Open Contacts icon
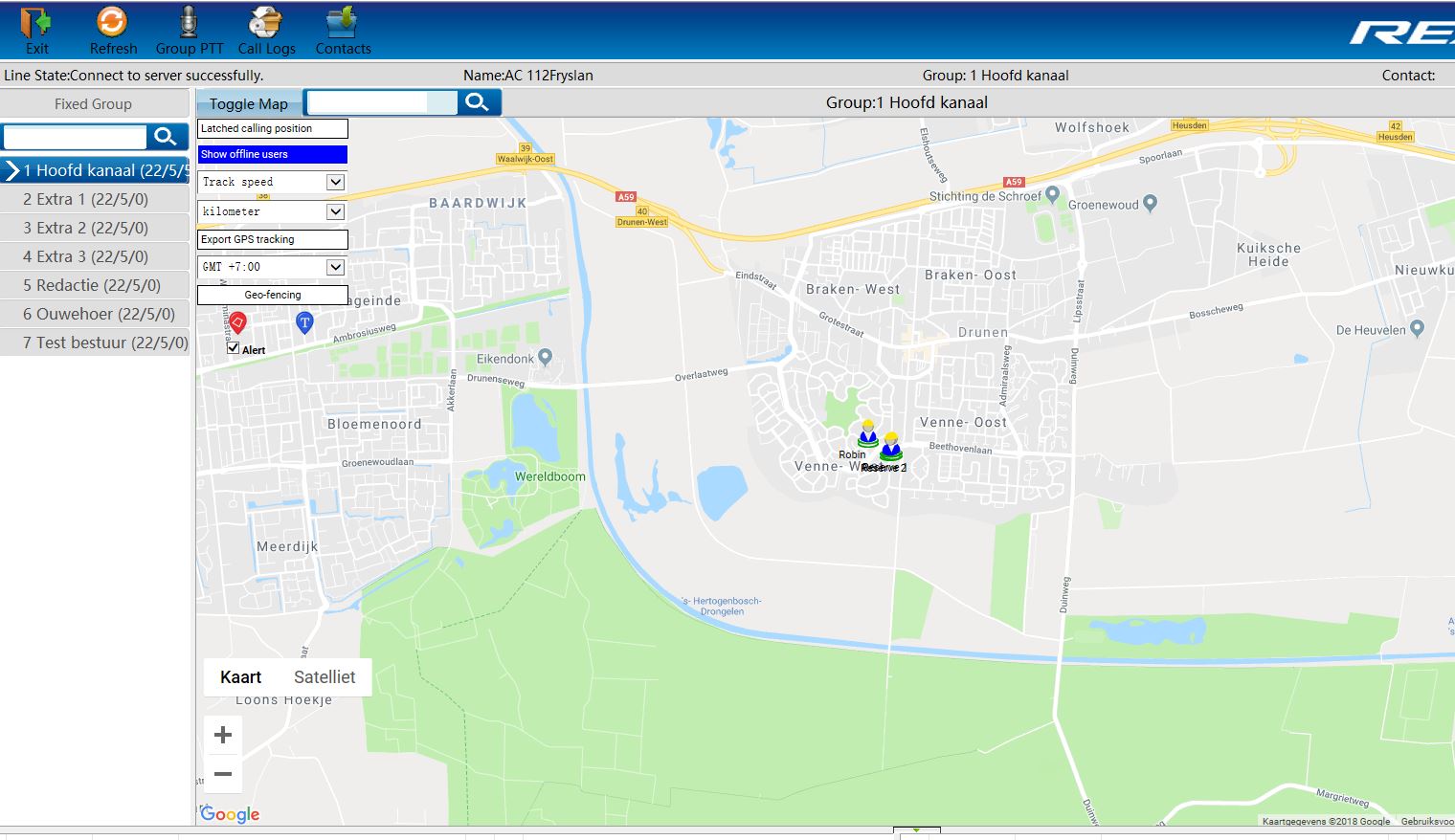Image resolution: width=1455 pixels, height=840 pixels. (342, 22)
